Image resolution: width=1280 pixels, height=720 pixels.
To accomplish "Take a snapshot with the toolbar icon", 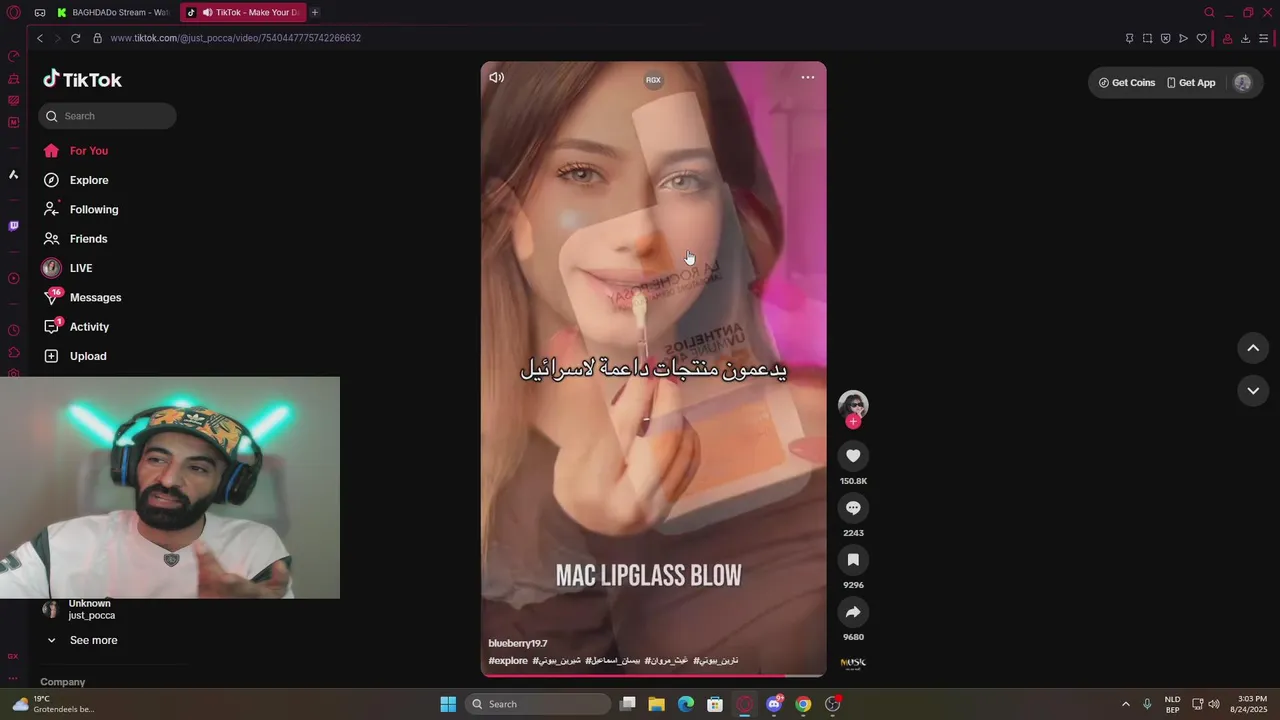I will click(1147, 38).
